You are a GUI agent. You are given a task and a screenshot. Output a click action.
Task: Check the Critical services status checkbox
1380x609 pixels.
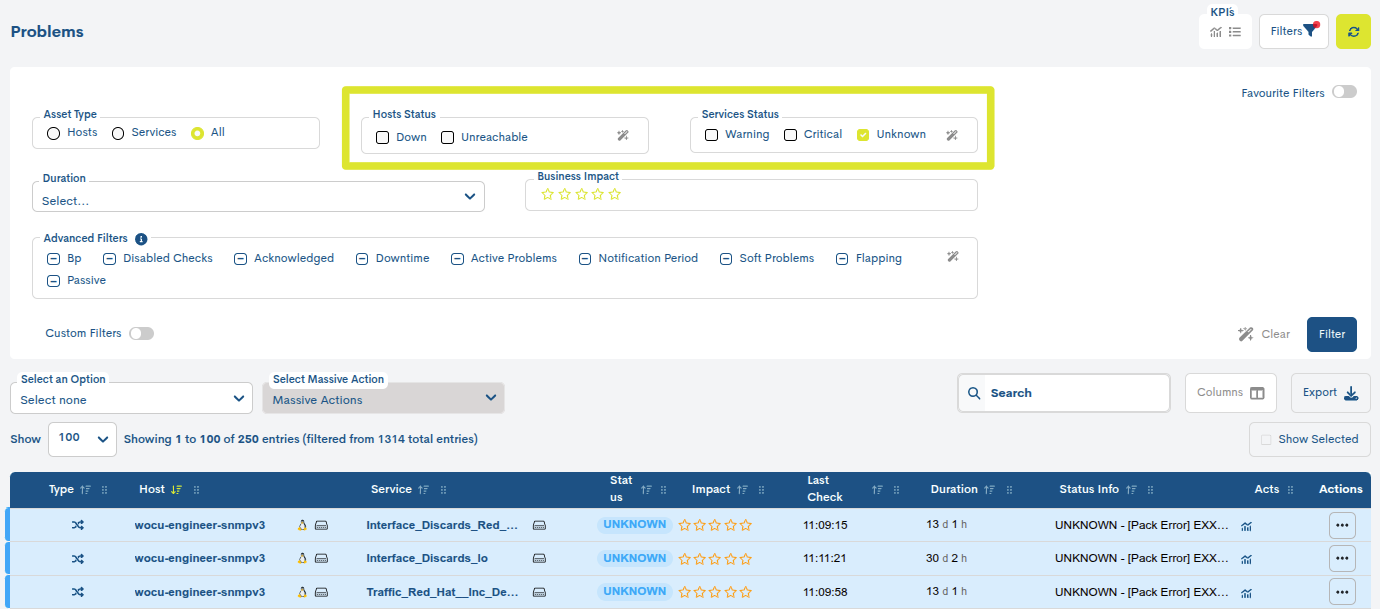tap(790, 135)
